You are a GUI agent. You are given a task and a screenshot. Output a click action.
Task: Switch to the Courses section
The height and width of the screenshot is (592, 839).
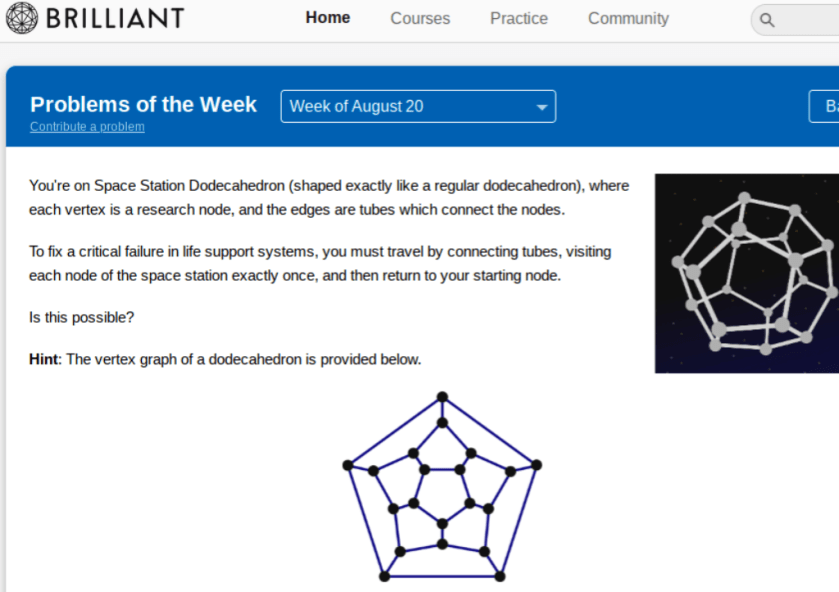(x=420, y=18)
